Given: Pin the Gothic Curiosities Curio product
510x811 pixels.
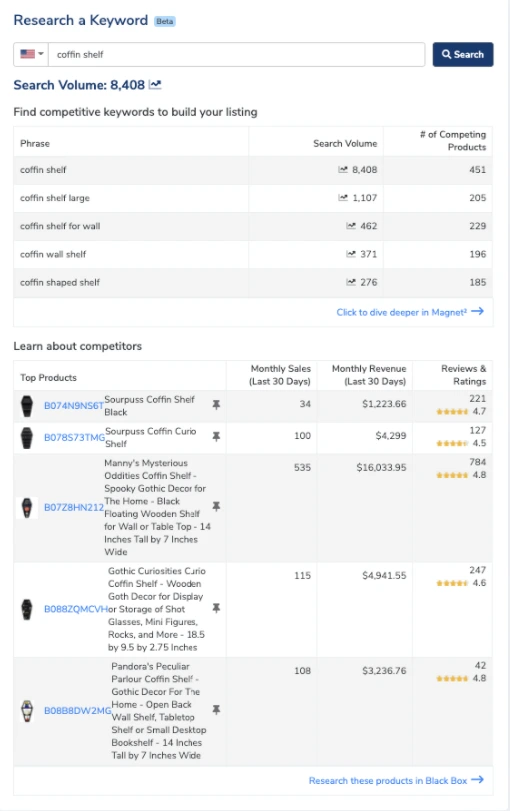Looking at the screenshot, I should (x=216, y=608).
